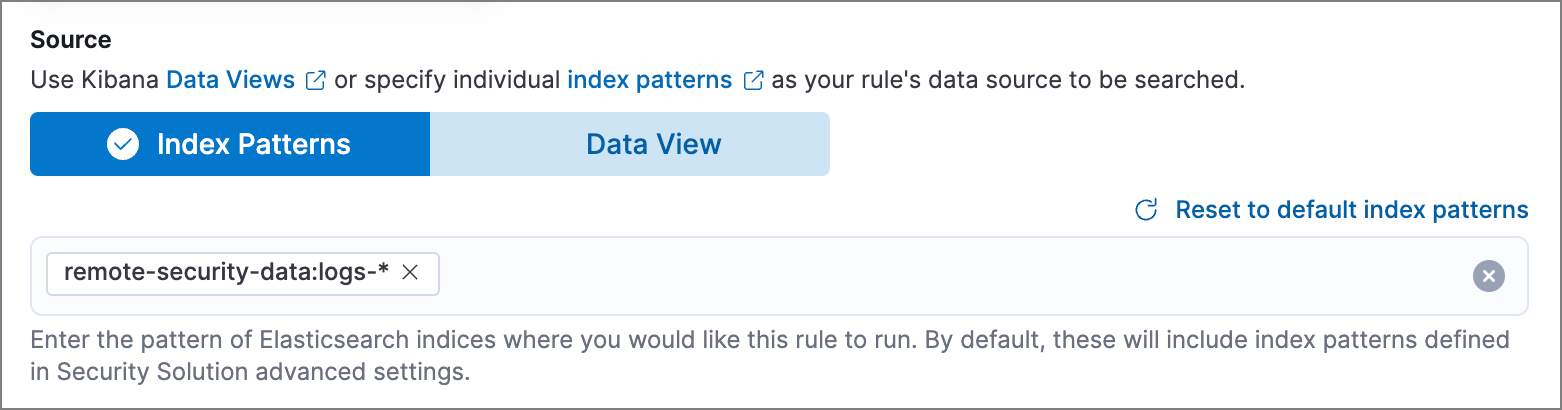Click external link icon after index patterns
The image size is (1562, 410).
click(x=754, y=80)
